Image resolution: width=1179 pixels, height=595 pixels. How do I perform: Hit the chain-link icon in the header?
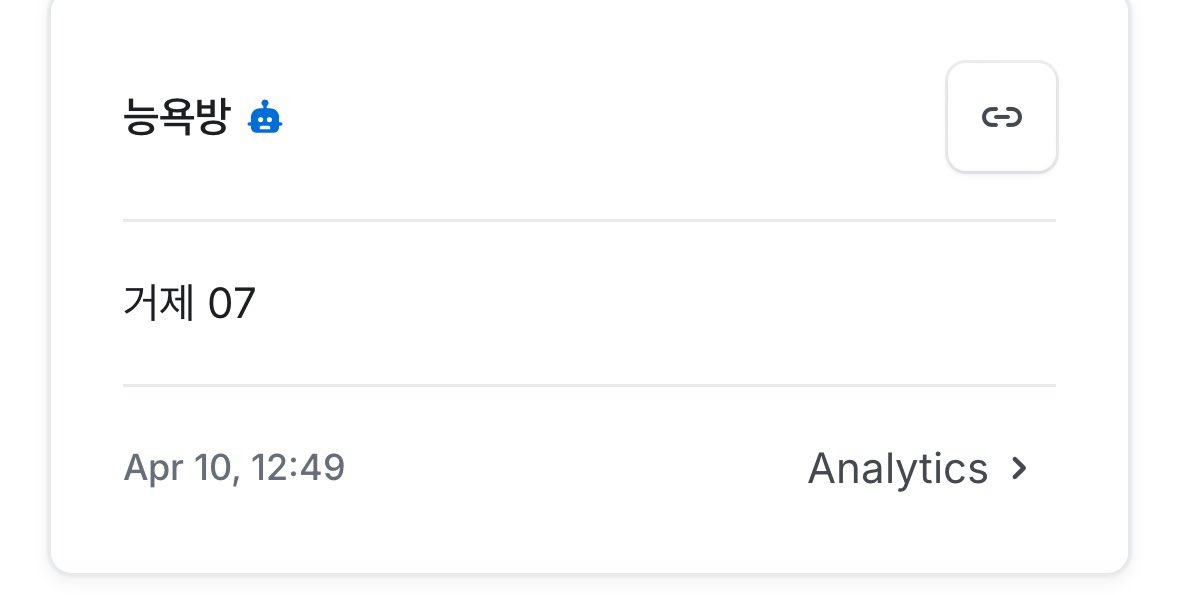(x=1001, y=117)
